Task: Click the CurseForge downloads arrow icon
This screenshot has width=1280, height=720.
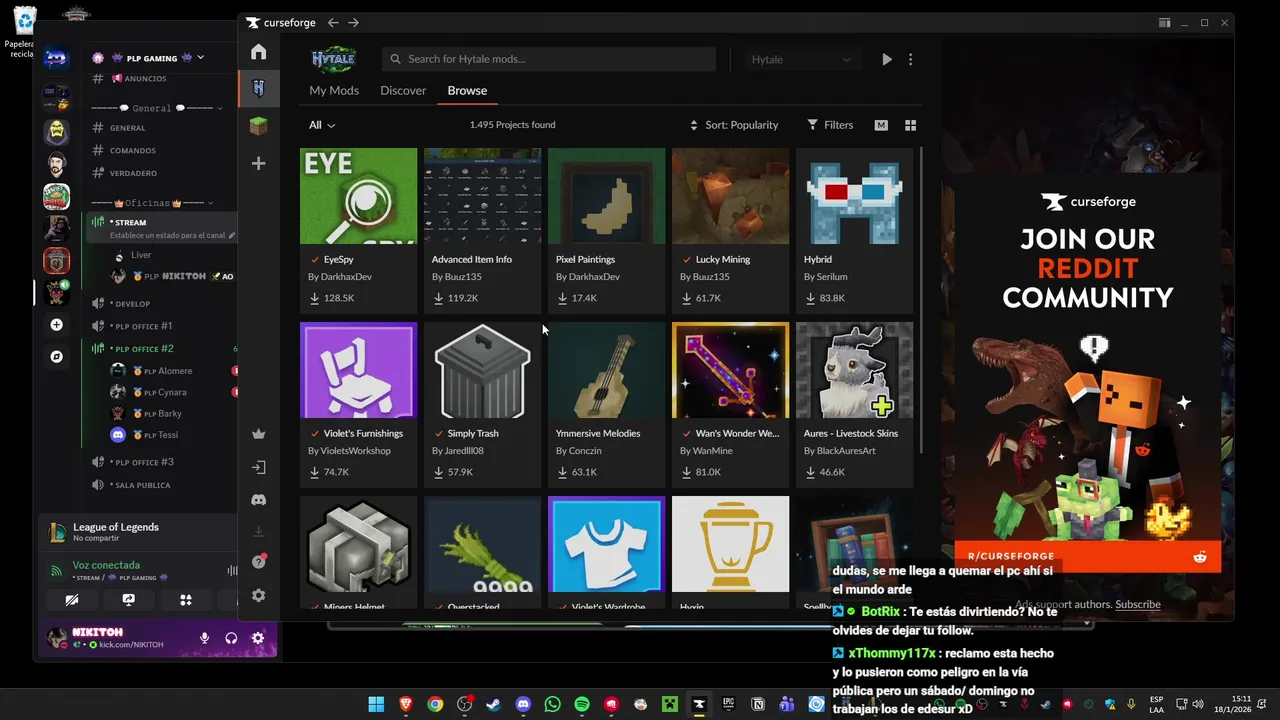Action: [x=259, y=531]
